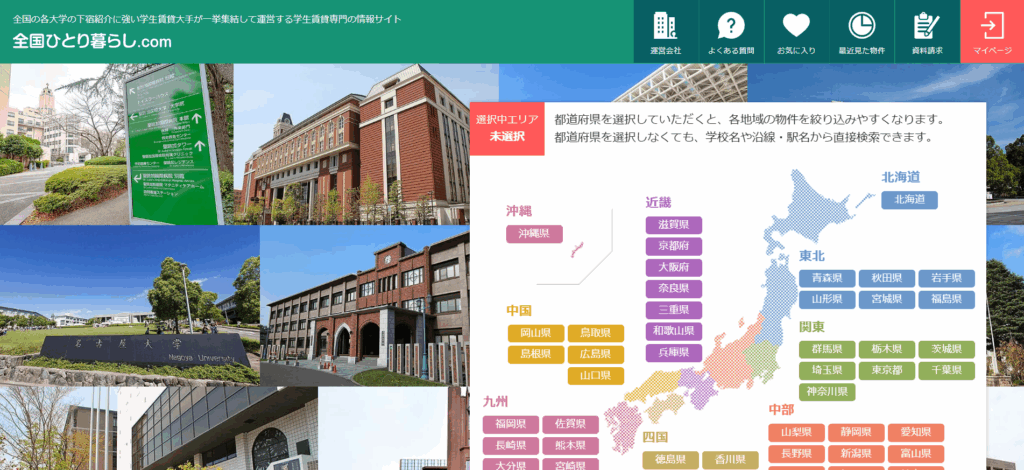Select 広島県 prefecture button
The height and width of the screenshot is (470, 1024).
click(596, 354)
